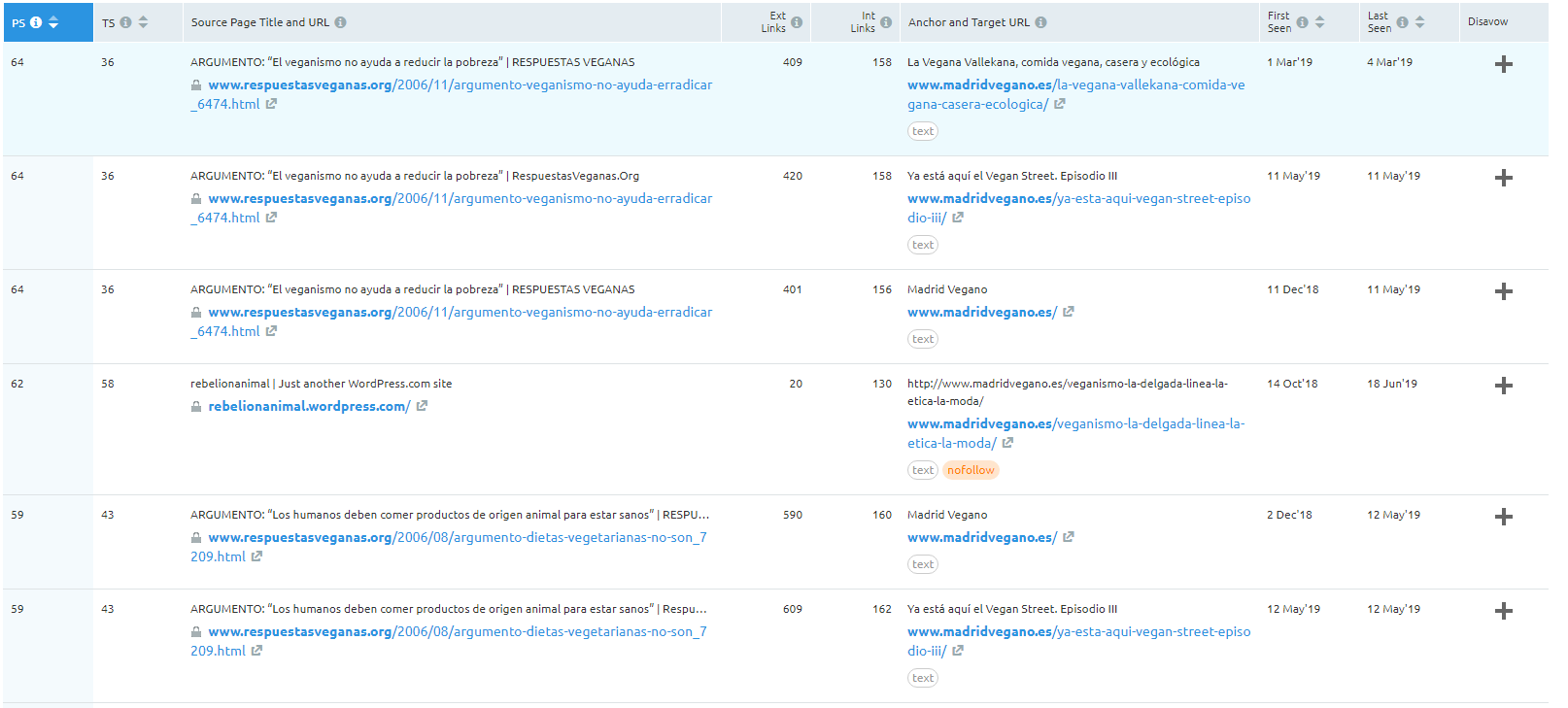
Task: Open external icon after veganismo-la-delgada-linea target URL
Action: tap(1008, 443)
